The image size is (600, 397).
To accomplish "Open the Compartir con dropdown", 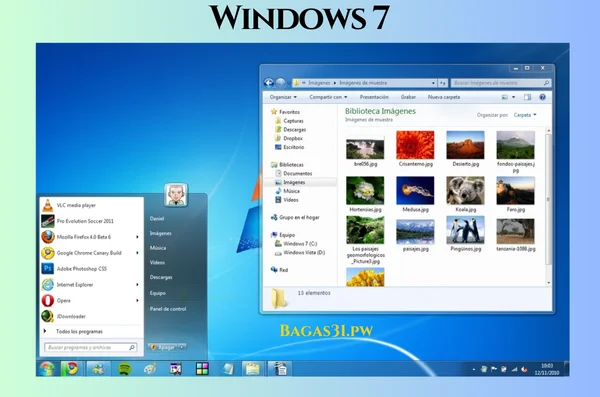I will tap(328, 97).
